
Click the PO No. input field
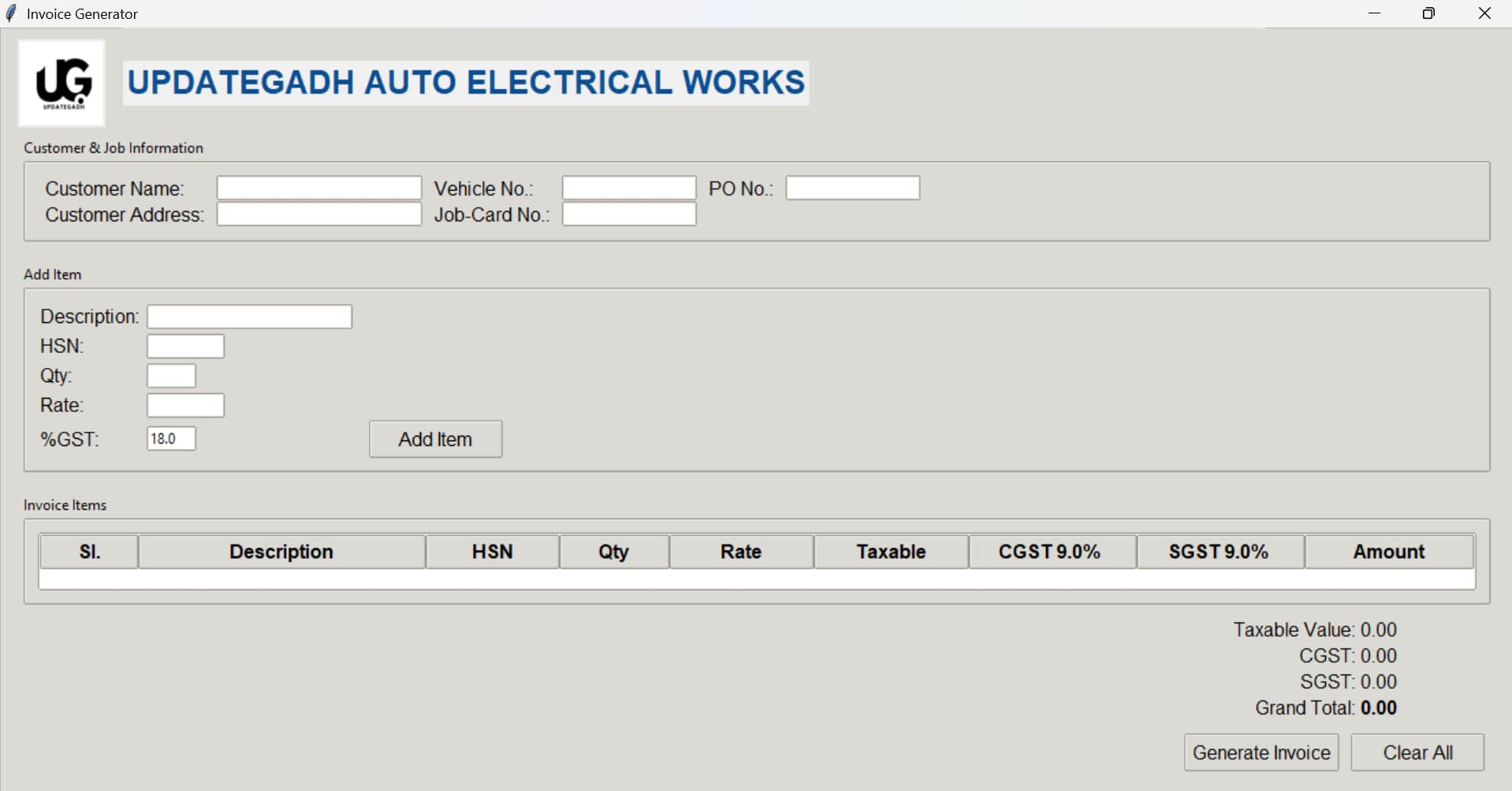853,188
